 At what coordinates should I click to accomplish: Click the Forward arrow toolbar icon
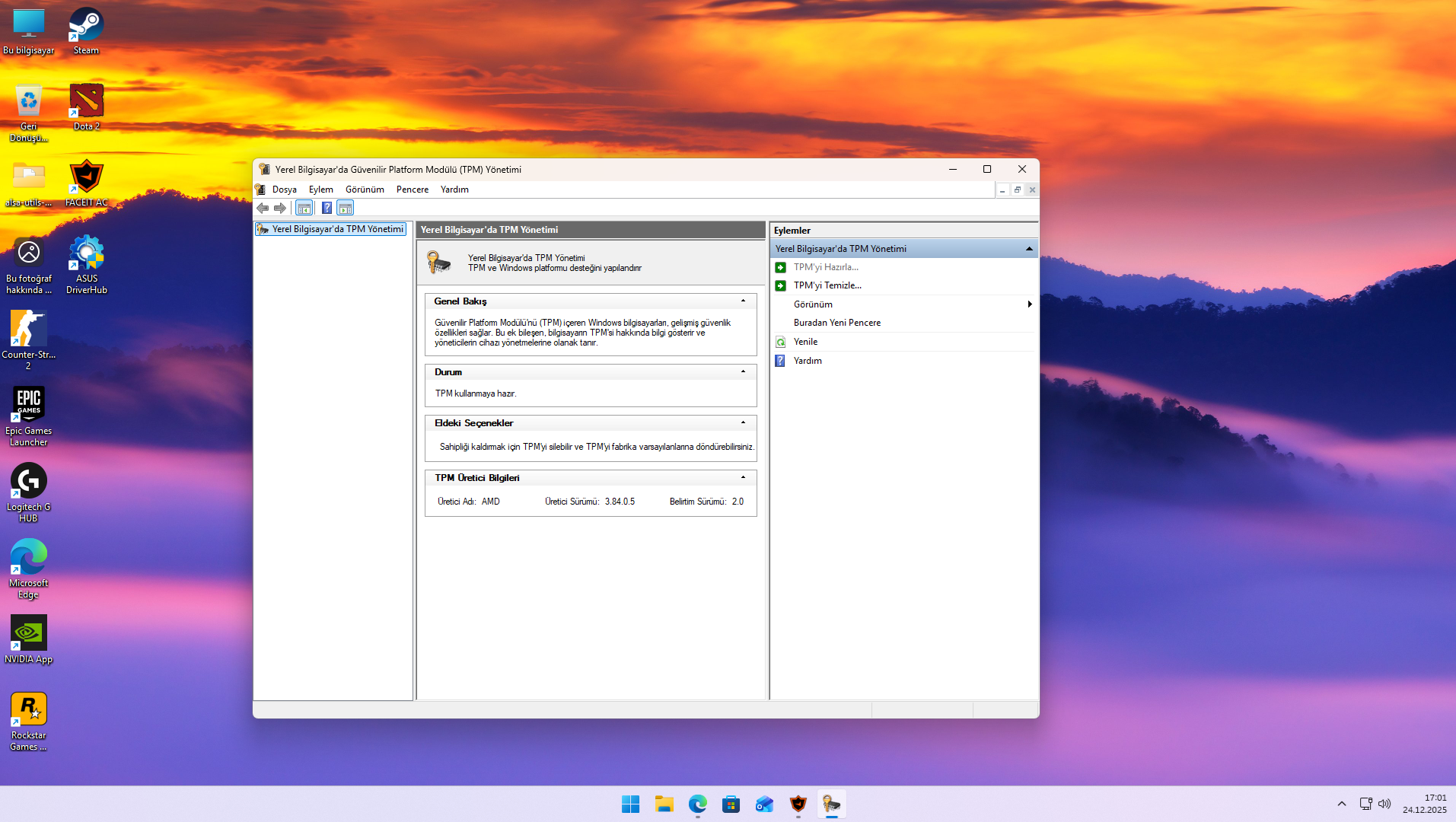(280, 208)
